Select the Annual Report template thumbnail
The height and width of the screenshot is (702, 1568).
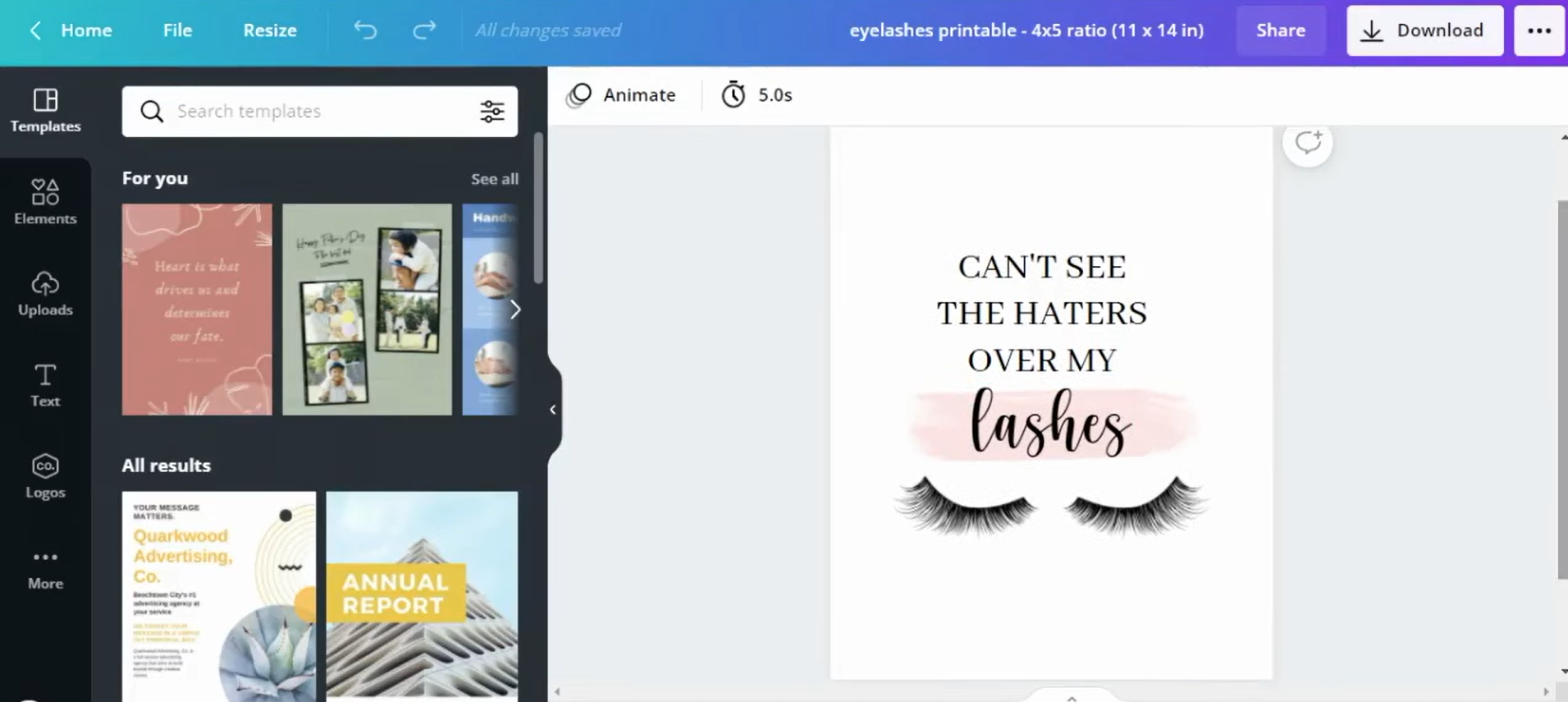click(x=422, y=595)
